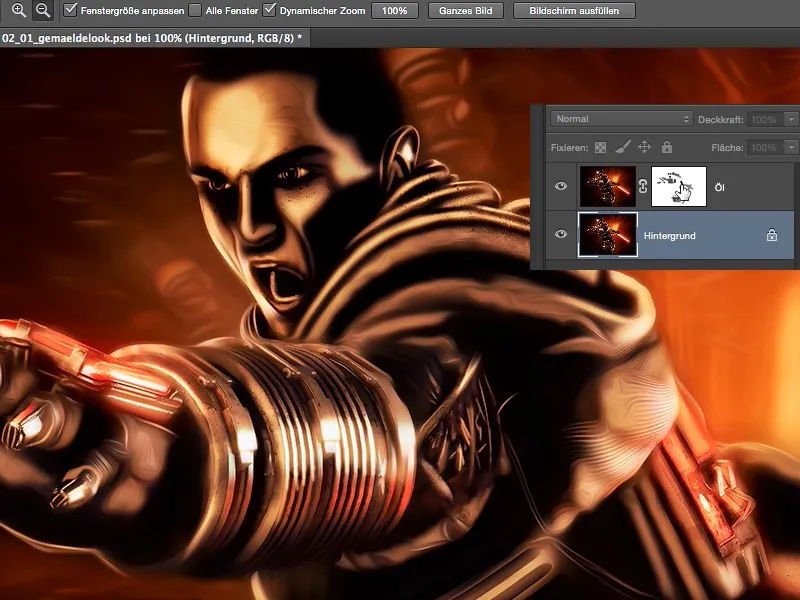This screenshot has width=800, height=600.
Task: Open the Fläche slider dropdown arrow
Action: click(791, 147)
